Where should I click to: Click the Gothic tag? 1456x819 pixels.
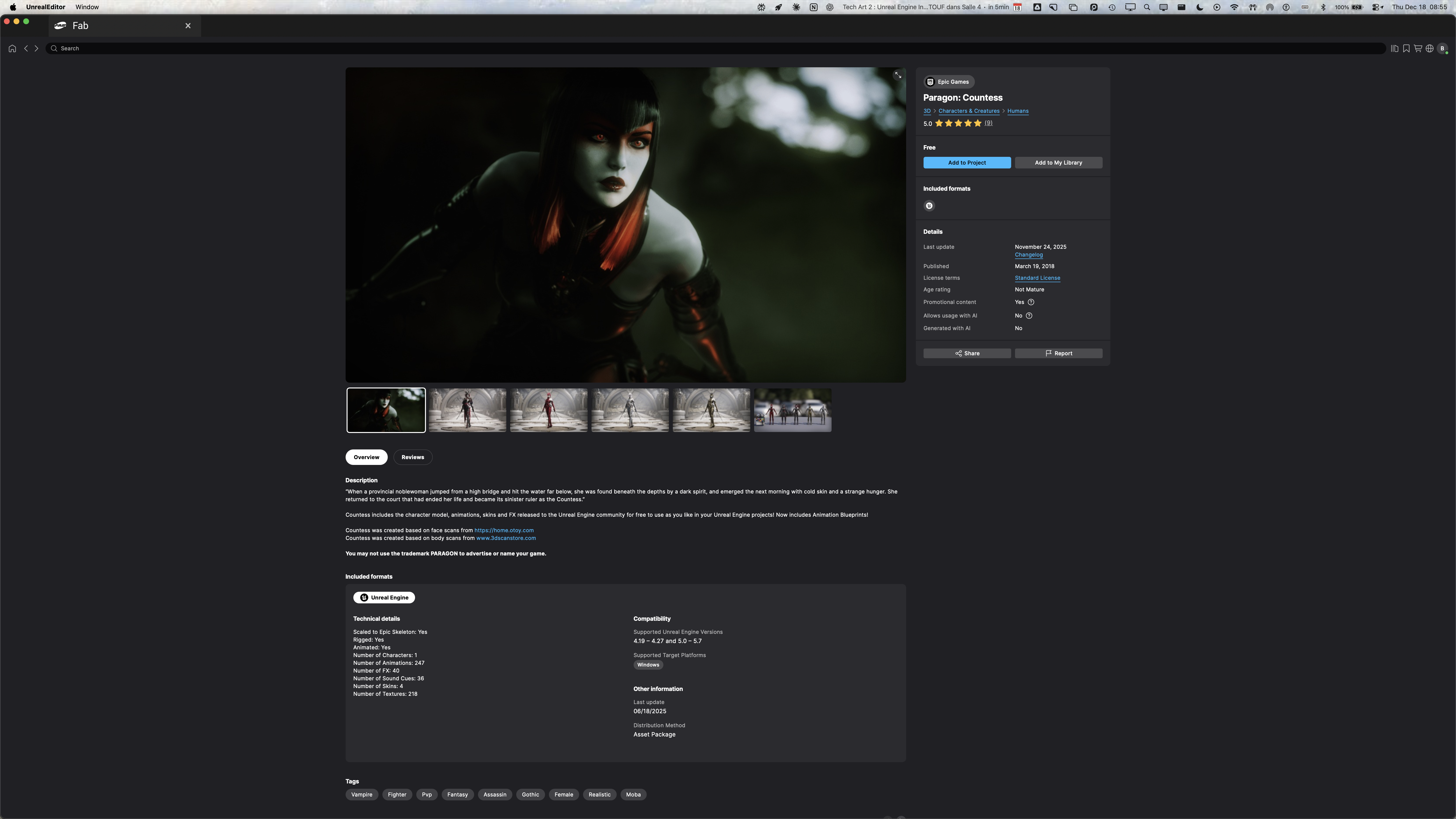pyautogui.click(x=530, y=795)
